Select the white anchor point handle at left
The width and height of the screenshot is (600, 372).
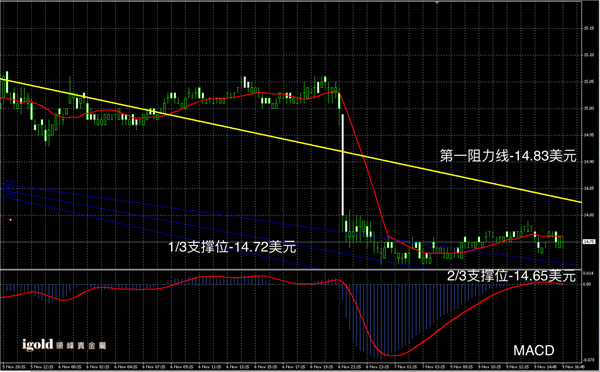click(10, 220)
